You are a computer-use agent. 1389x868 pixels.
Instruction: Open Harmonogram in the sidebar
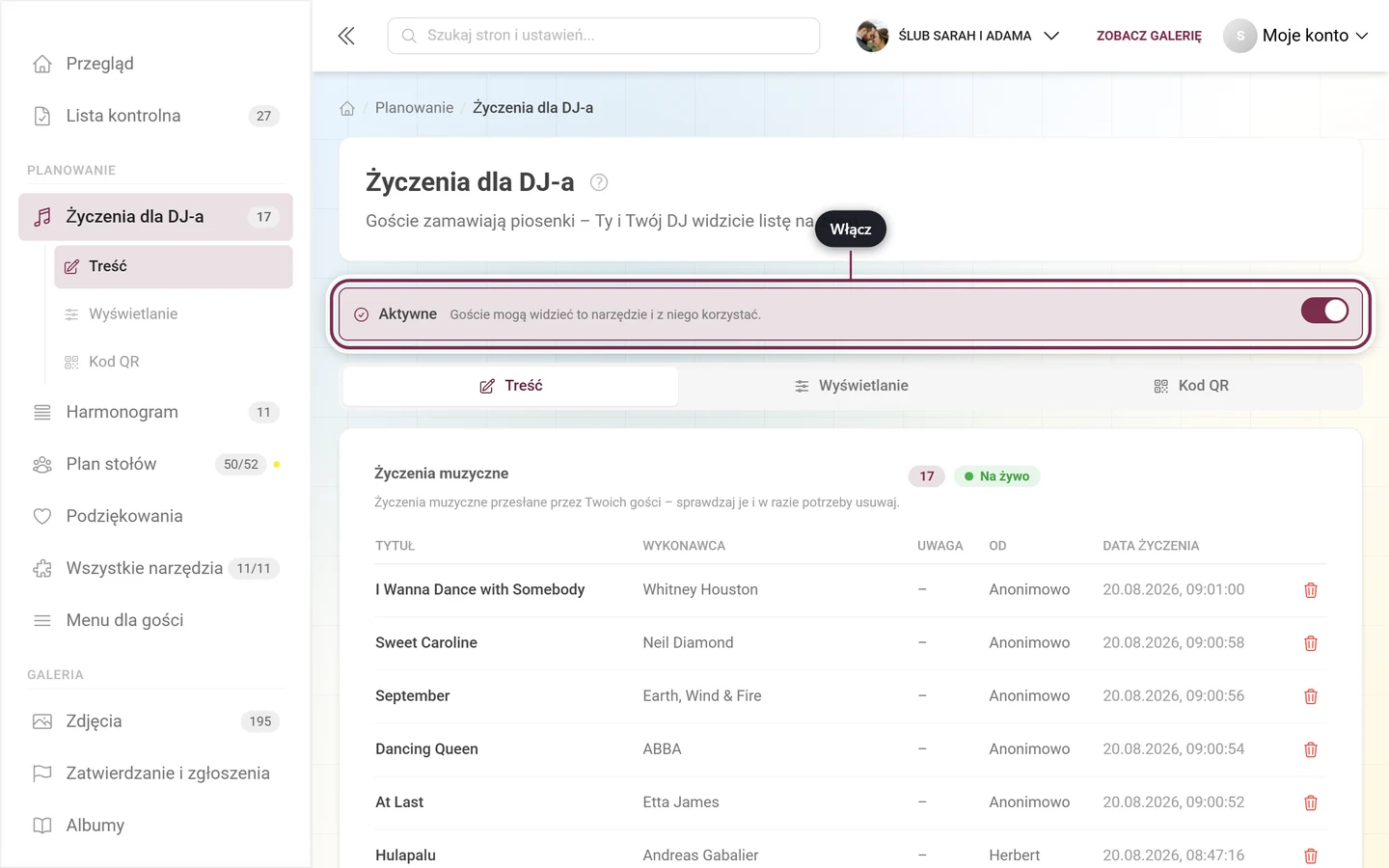coord(155,412)
